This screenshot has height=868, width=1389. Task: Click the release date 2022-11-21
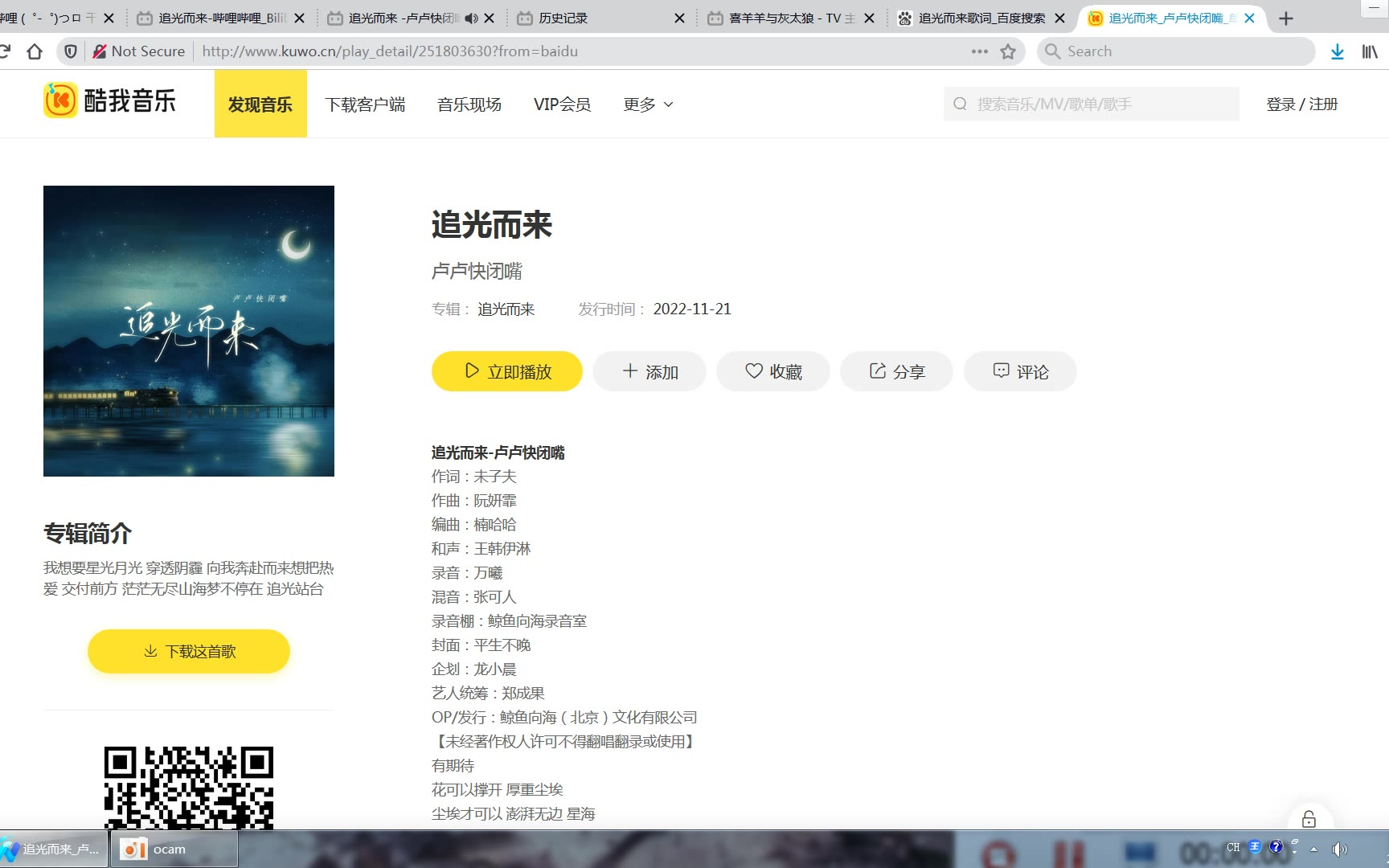coord(692,309)
